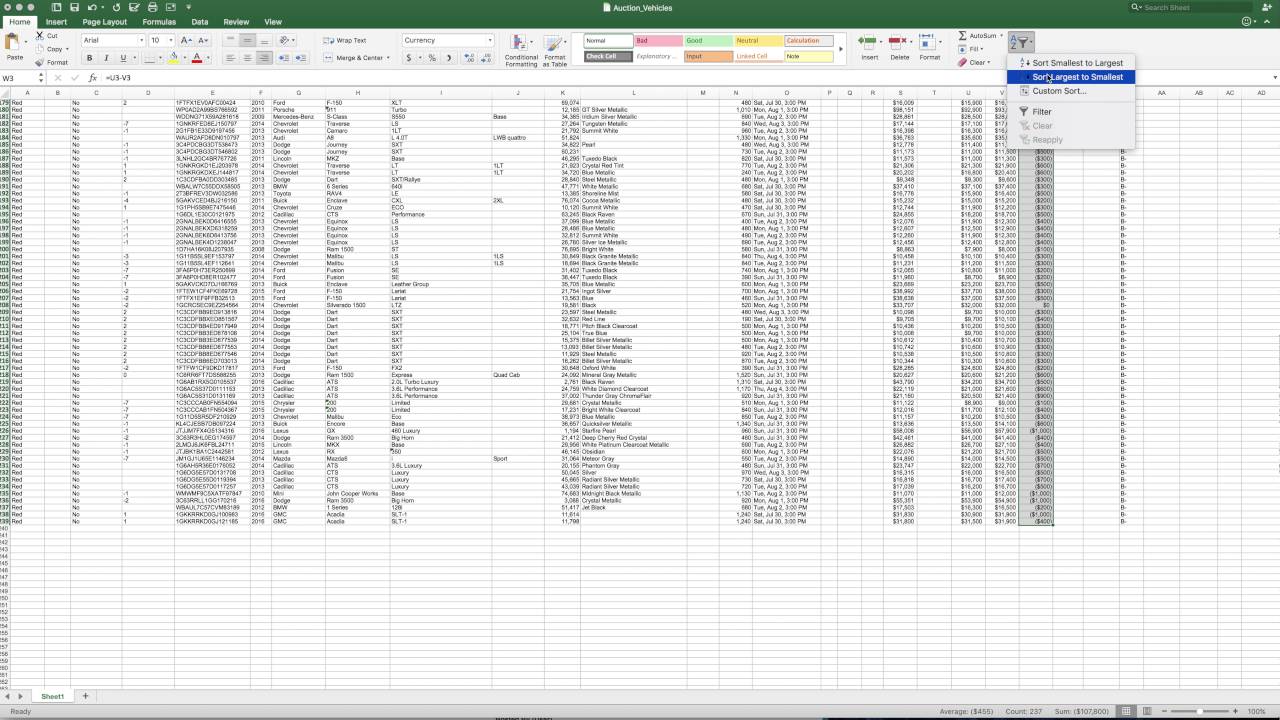Screen dimensions: 1280x720
Task: Click the Format cells icon
Action: click(930, 42)
